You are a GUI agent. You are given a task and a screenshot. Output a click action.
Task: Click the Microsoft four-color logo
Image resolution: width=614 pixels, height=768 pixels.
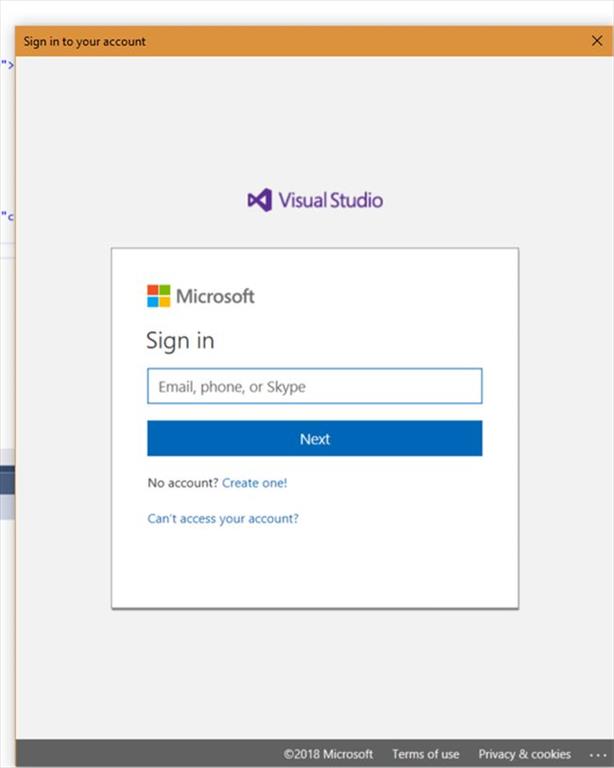tap(159, 296)
